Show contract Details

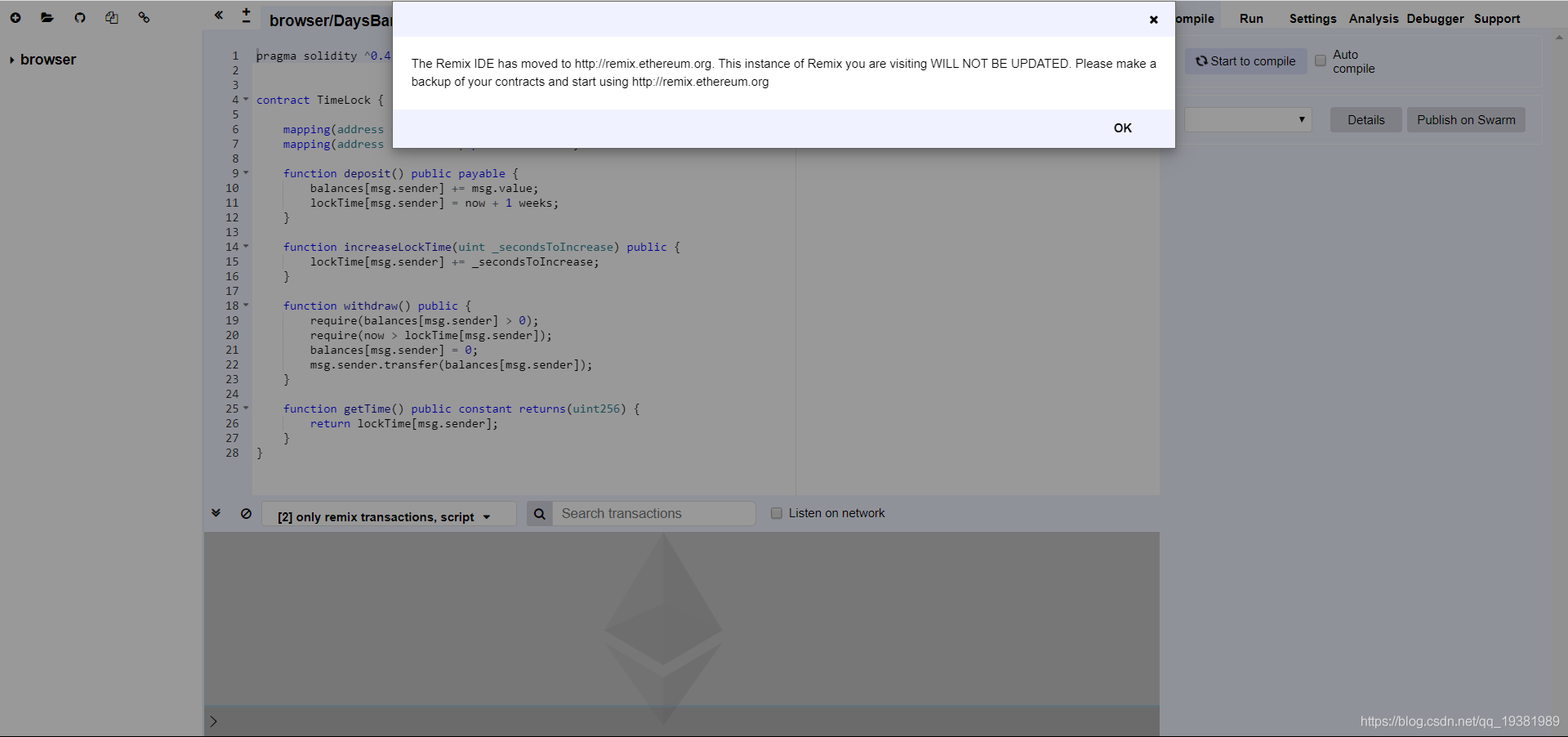(x=1365, y=120)
